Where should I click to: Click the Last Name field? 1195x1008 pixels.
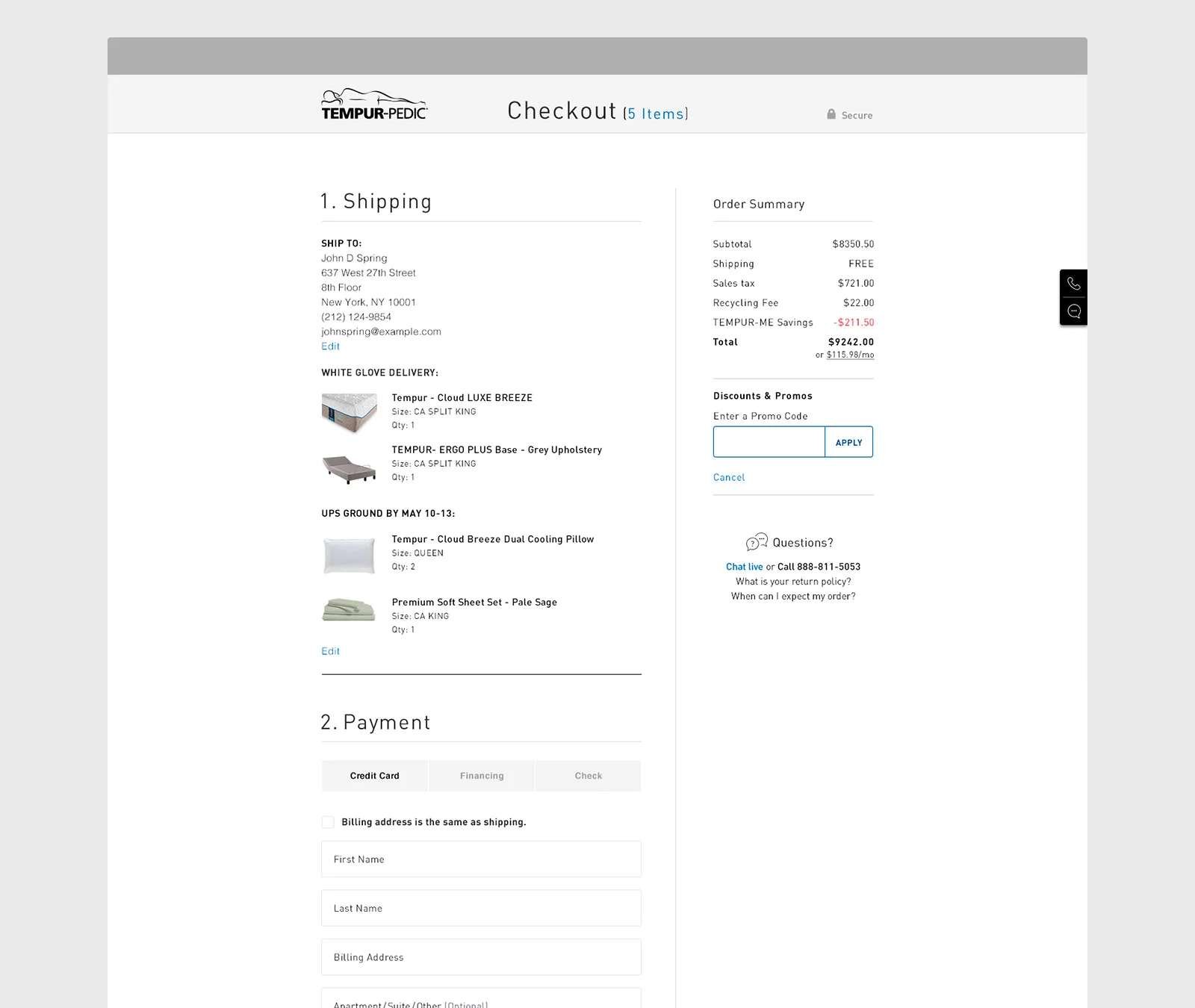(x=482, y=909)
